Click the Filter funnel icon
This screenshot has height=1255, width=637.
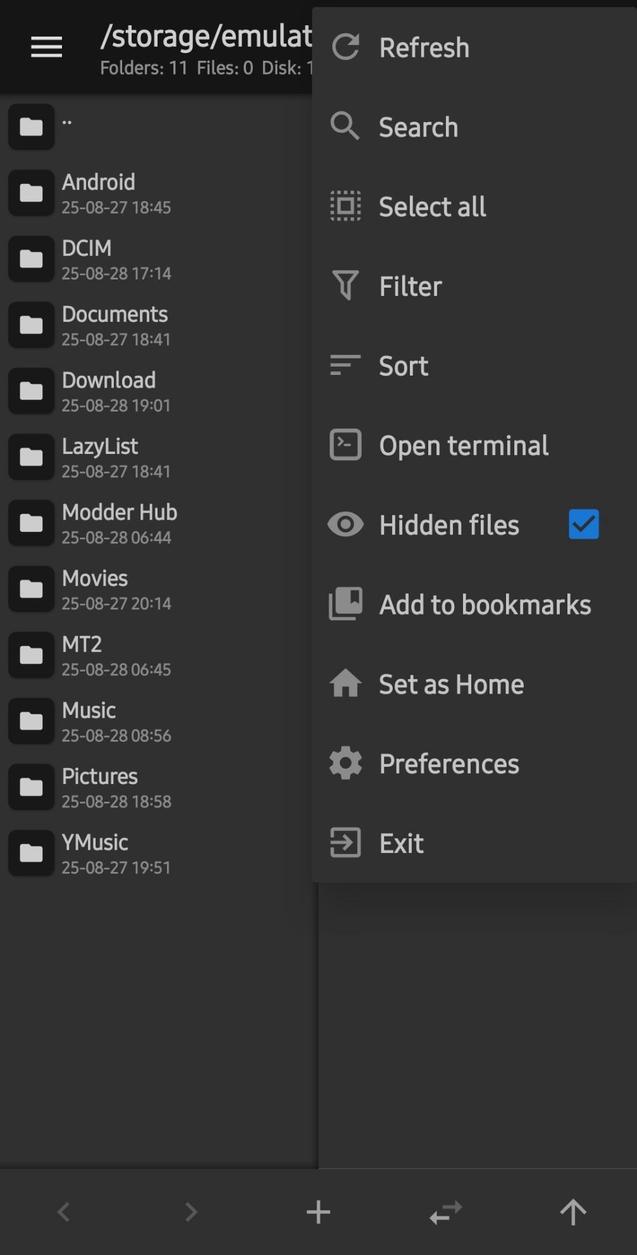[345, 286]
